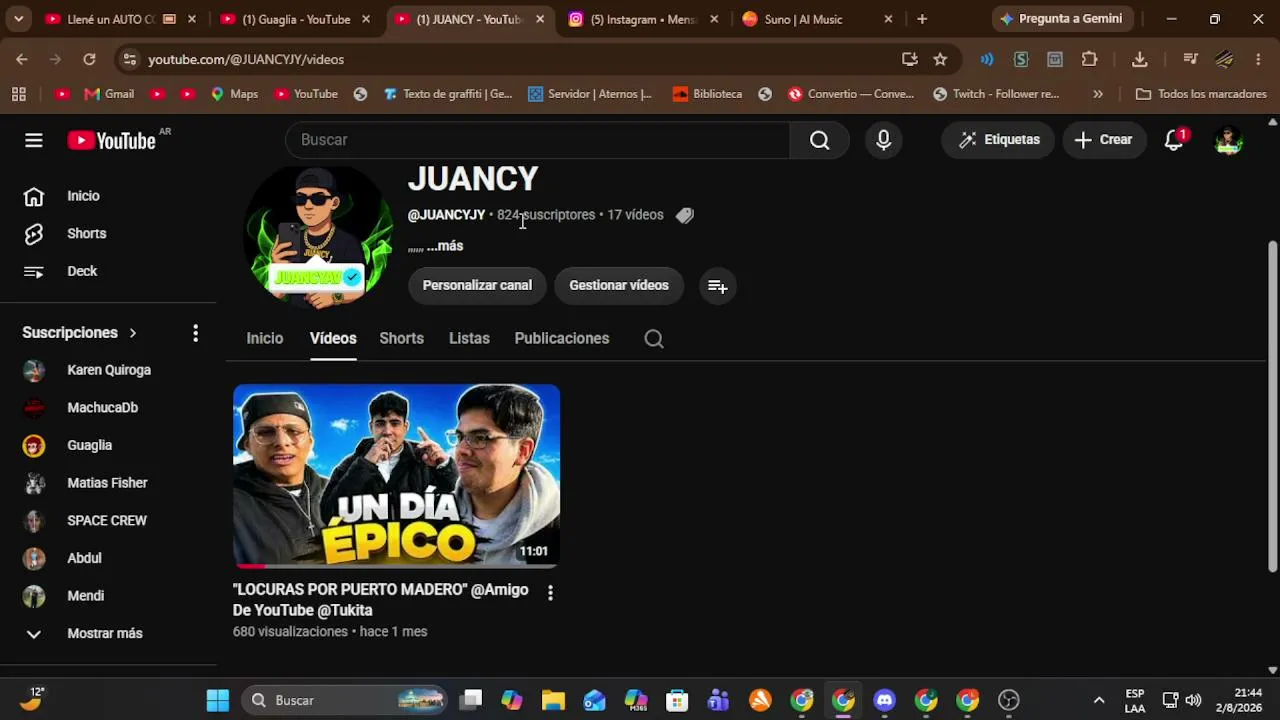Open File Explorer from the taskbar

(x=553, y=700)
